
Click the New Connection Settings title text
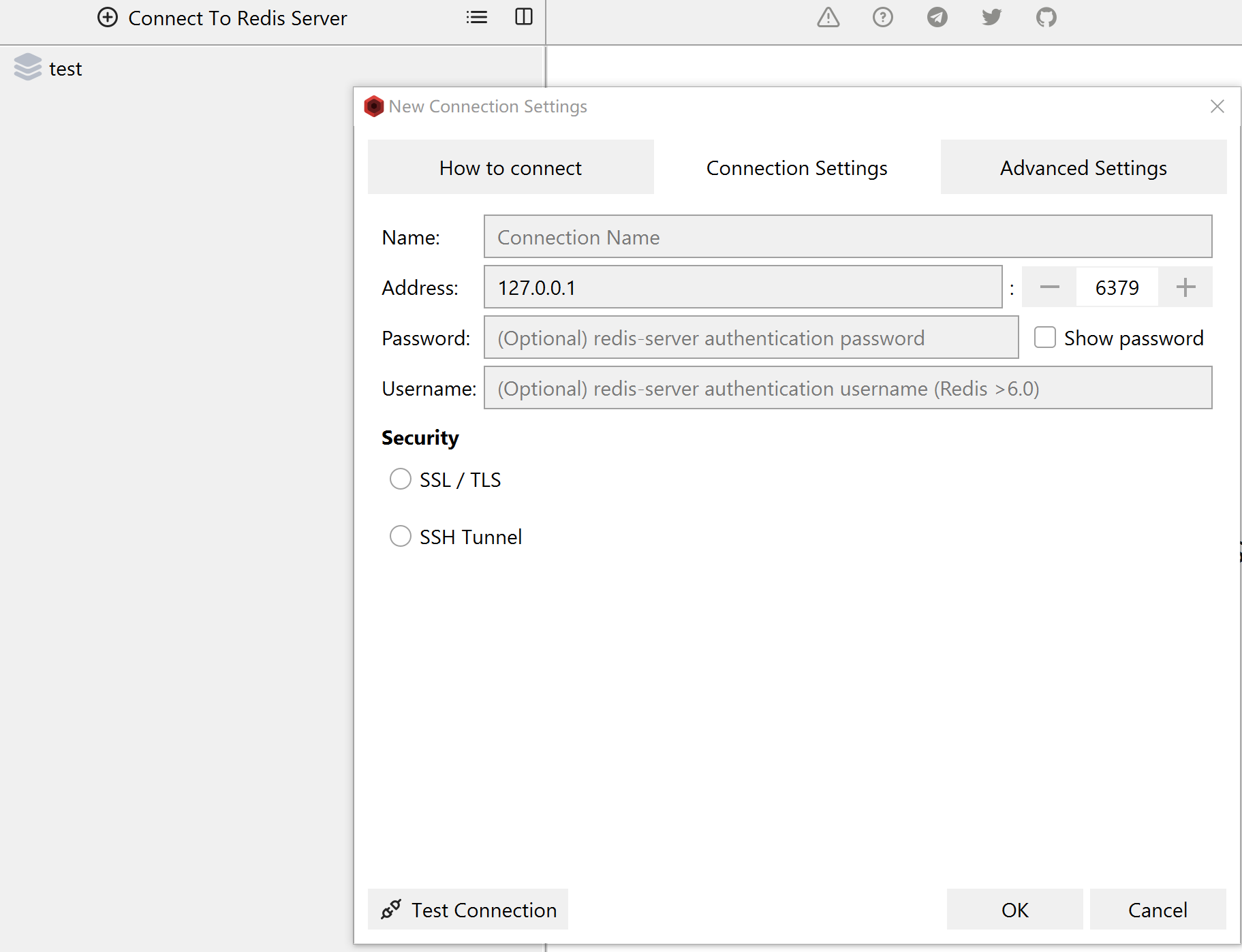coord(488,107)
